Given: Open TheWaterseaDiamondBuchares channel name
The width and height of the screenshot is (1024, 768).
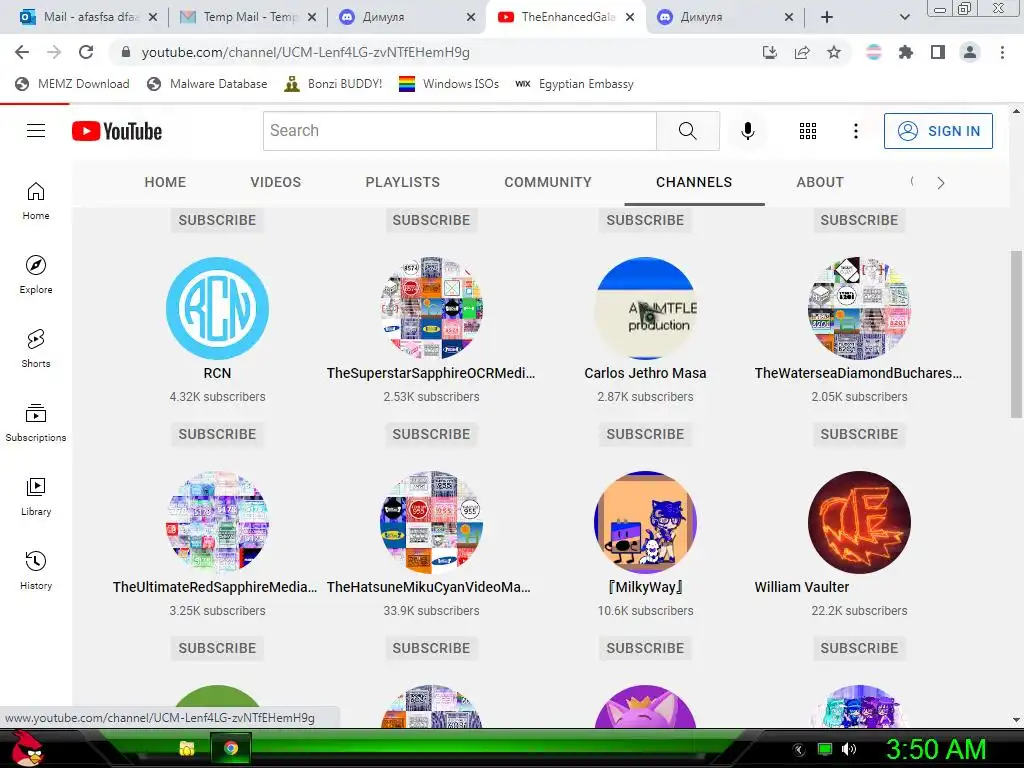Looking at the screenshot, I should pos(858,373).
